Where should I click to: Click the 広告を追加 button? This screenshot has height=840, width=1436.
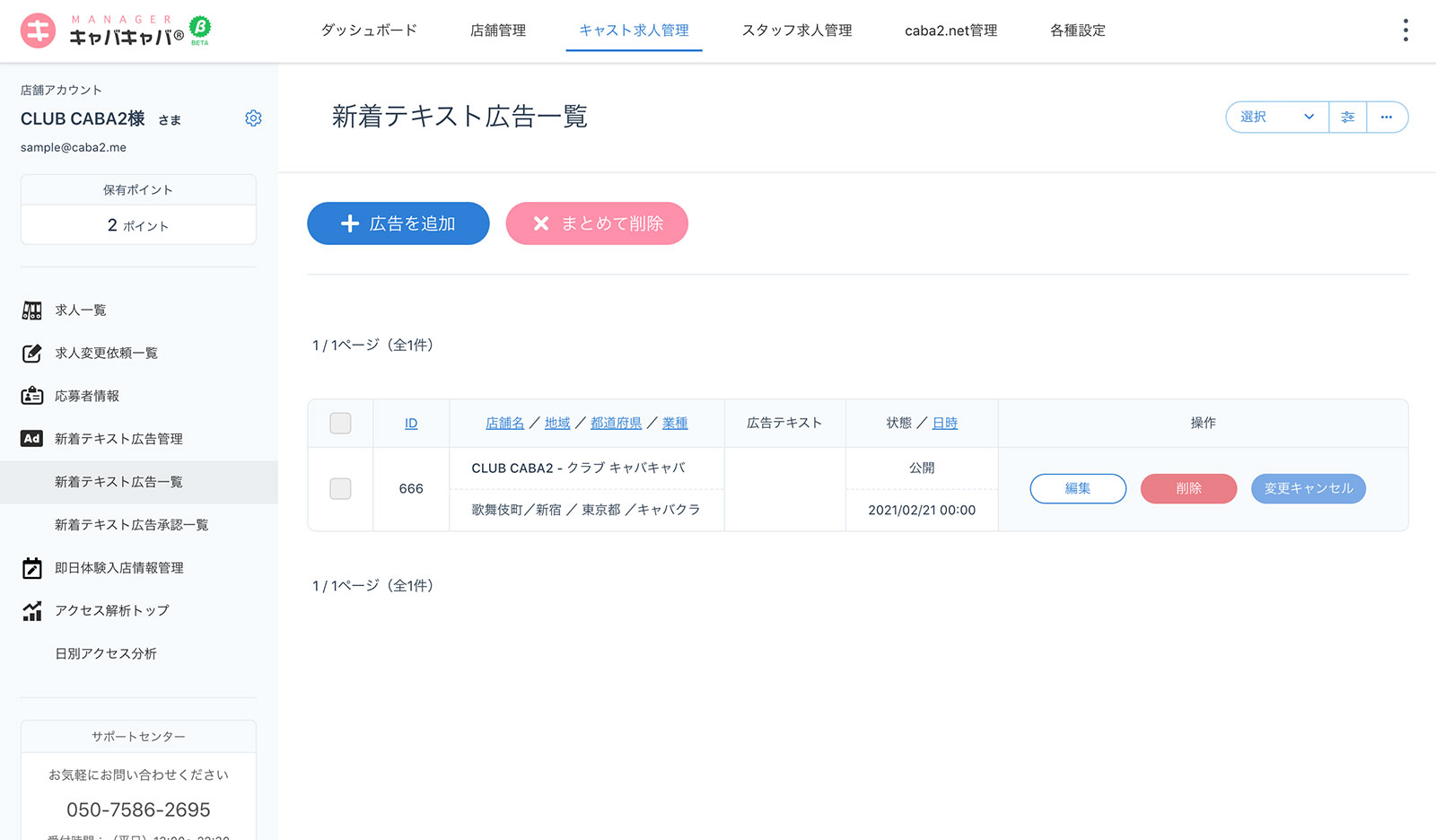click(398, 223)
